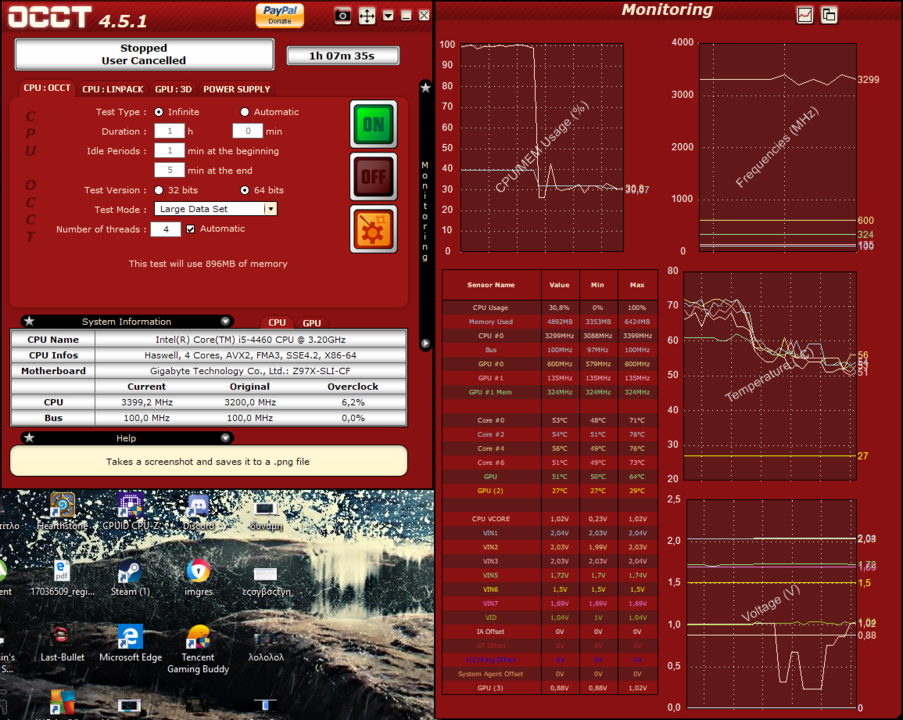The image size is (903, 720).
Task: Open the imgres desktop icon
Action: 198,578
